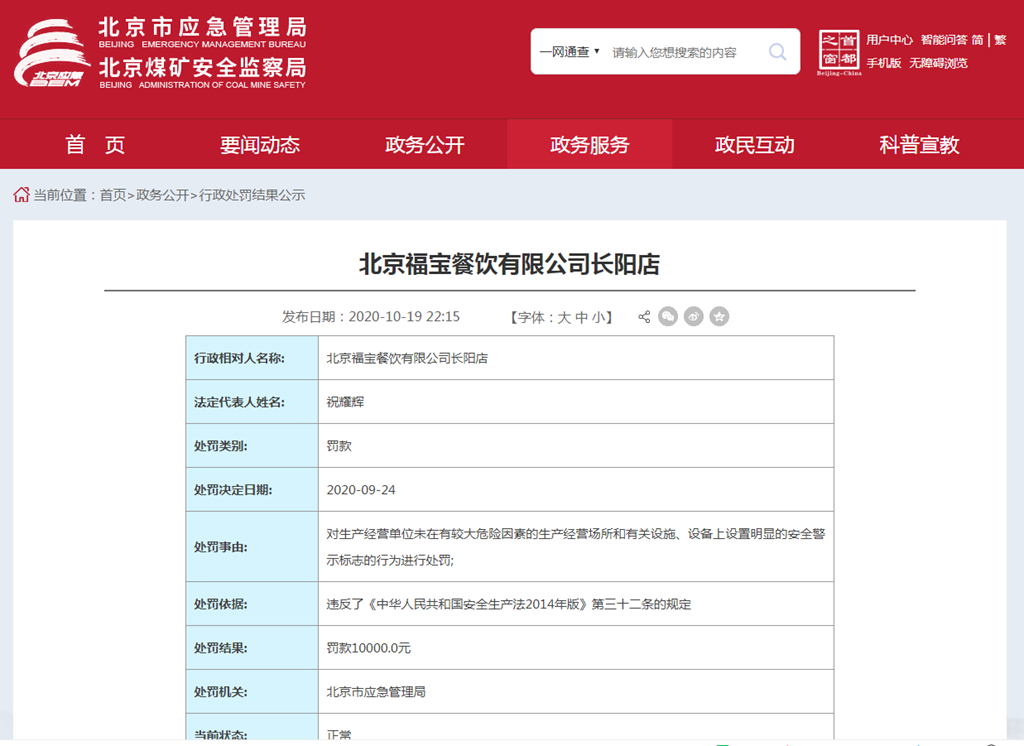Click the 行政相对人名称 row label
Image resolution: width=1024 pixels, height=746 pixels.
click(239, 358)
